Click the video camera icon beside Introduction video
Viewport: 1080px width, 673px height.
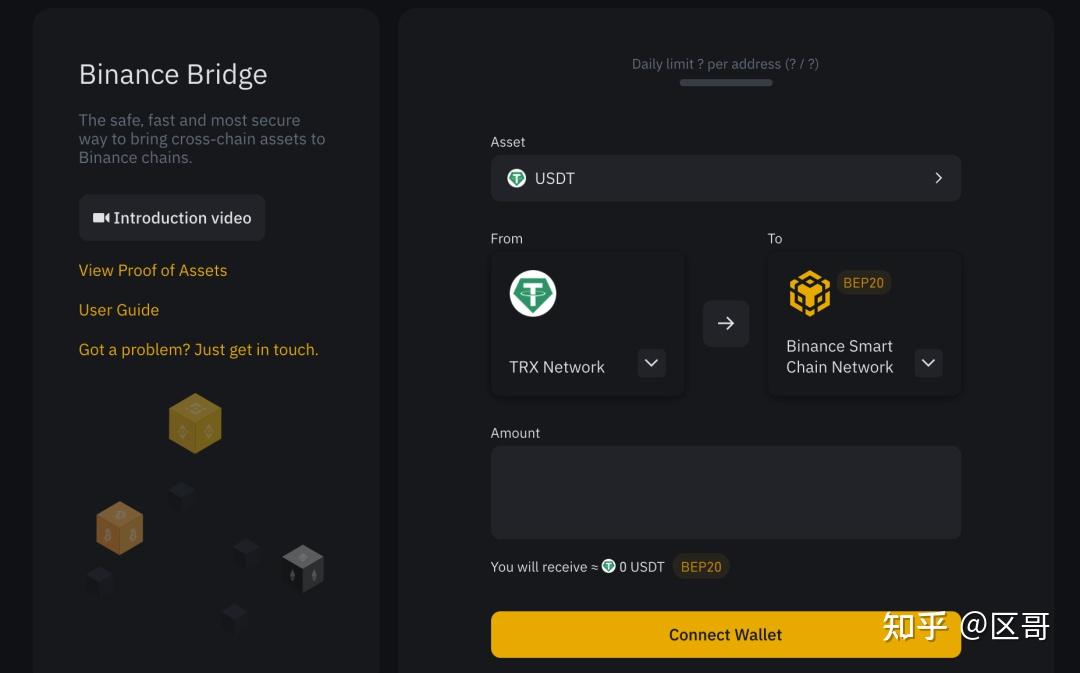100,218
